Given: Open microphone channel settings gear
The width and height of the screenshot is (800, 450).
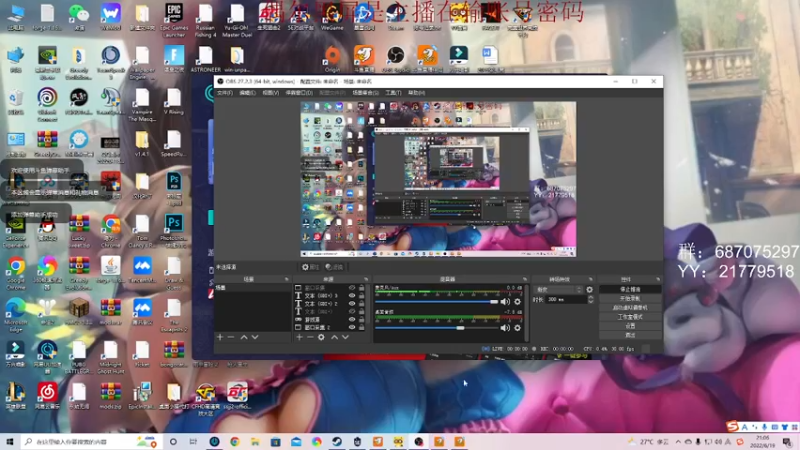Looking at the screenshot, I should coord(517,302).
